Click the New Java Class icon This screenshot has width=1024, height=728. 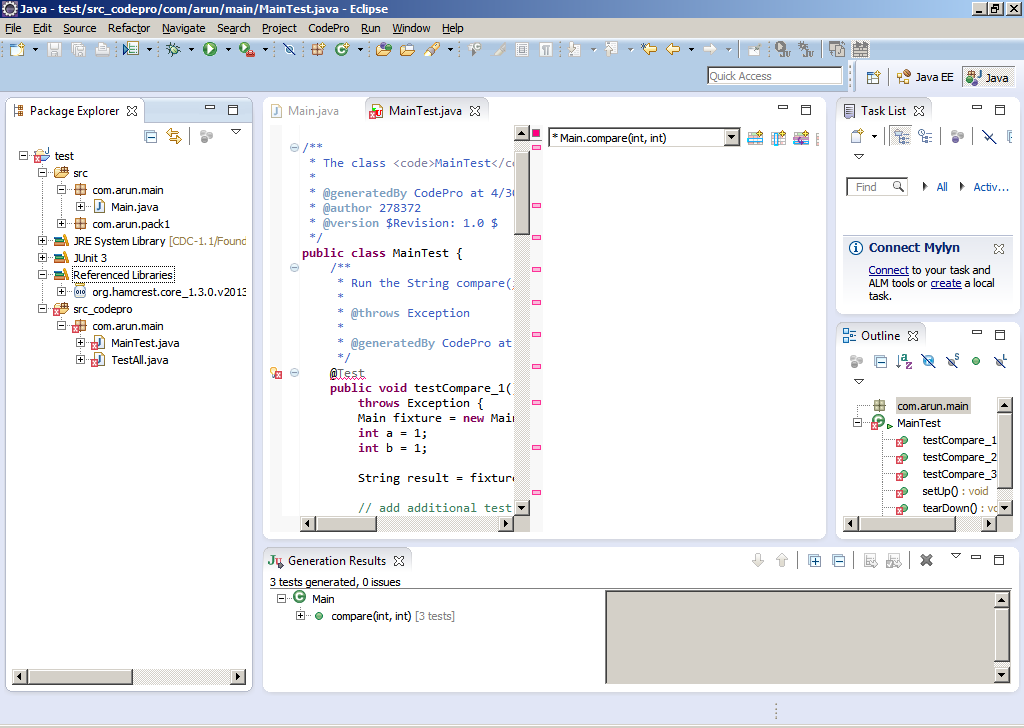342,49
